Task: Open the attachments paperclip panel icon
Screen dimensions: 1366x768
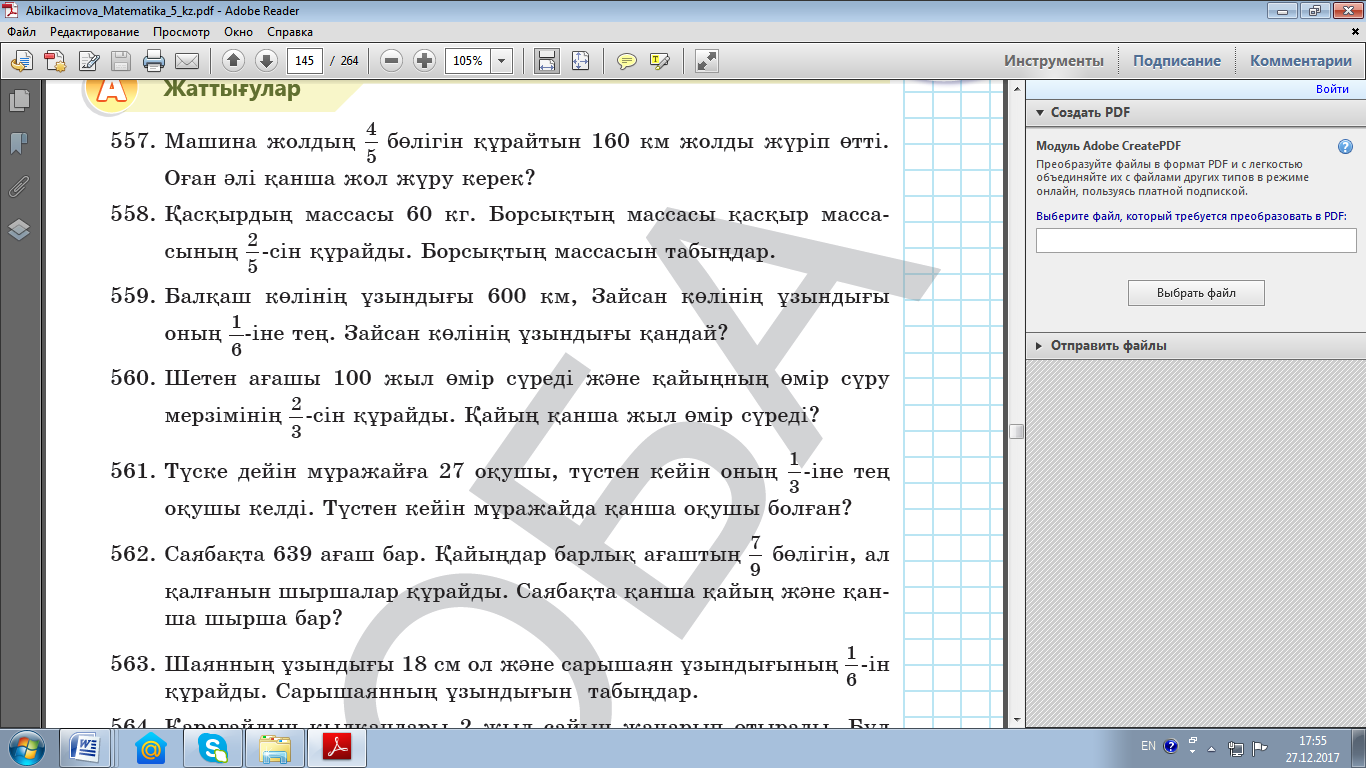Action: [19, 186]
